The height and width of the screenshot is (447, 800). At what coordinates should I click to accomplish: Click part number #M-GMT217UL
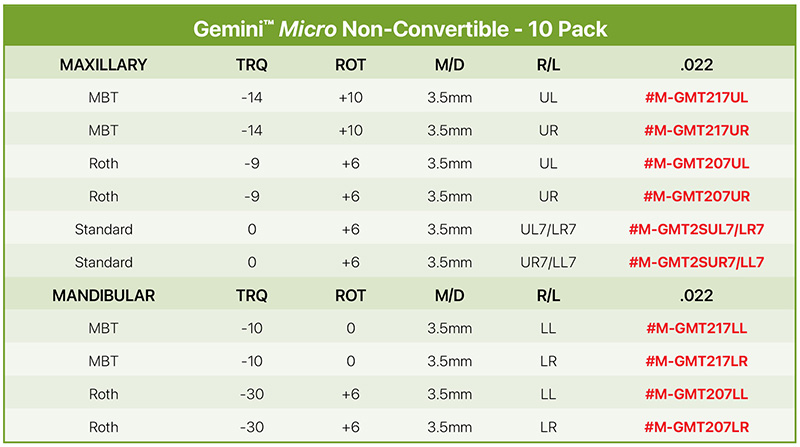(696, 97)
